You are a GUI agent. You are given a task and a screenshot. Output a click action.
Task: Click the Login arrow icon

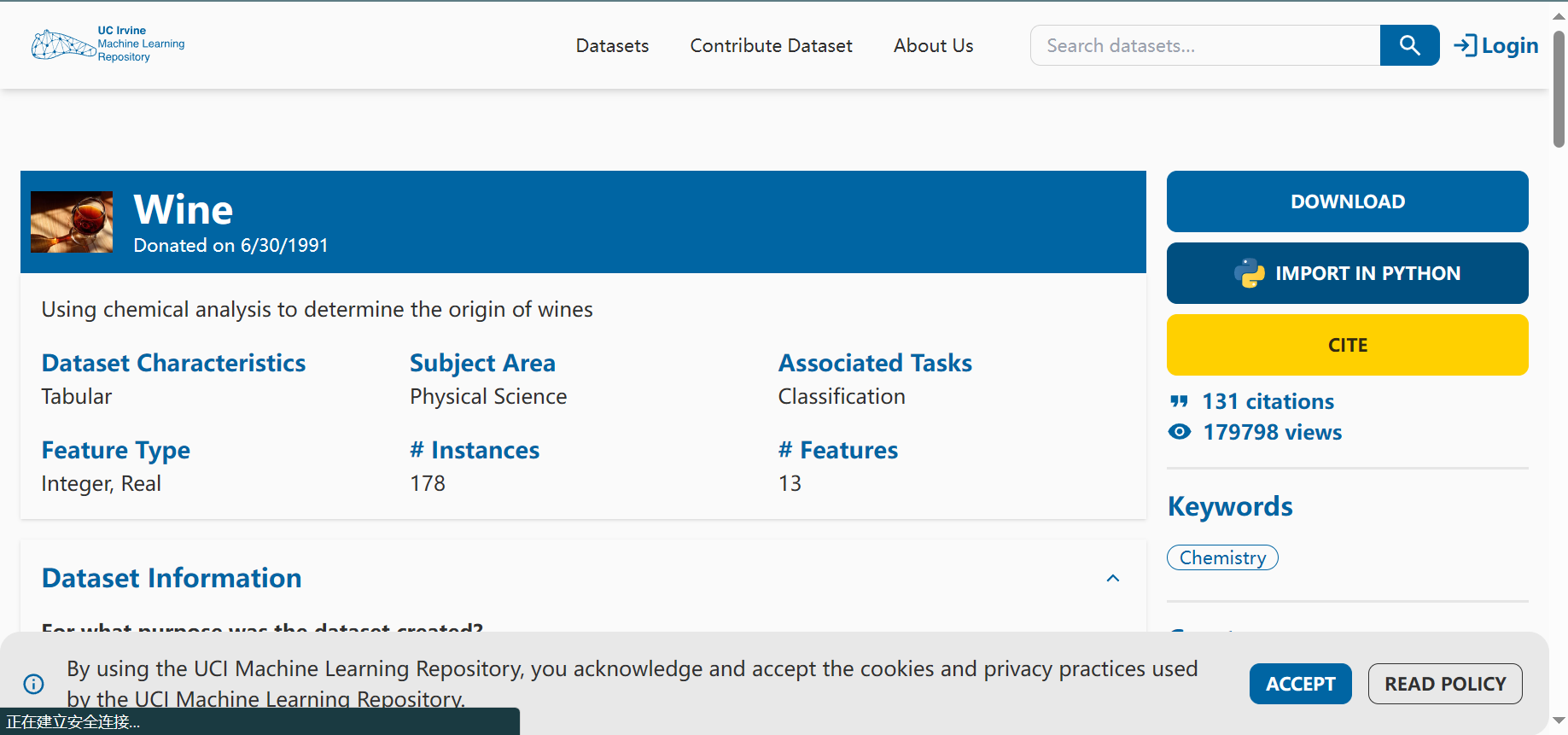(1465, 45)
